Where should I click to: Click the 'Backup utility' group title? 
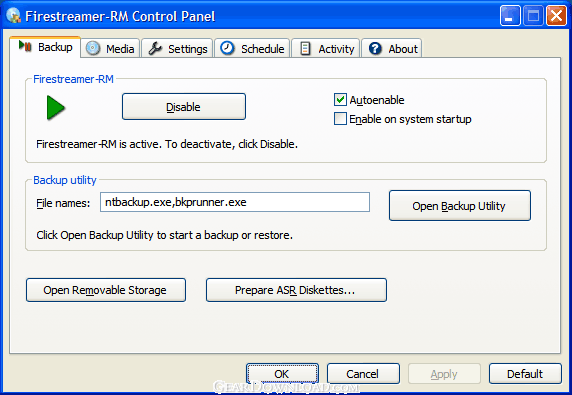coord(65,180)
